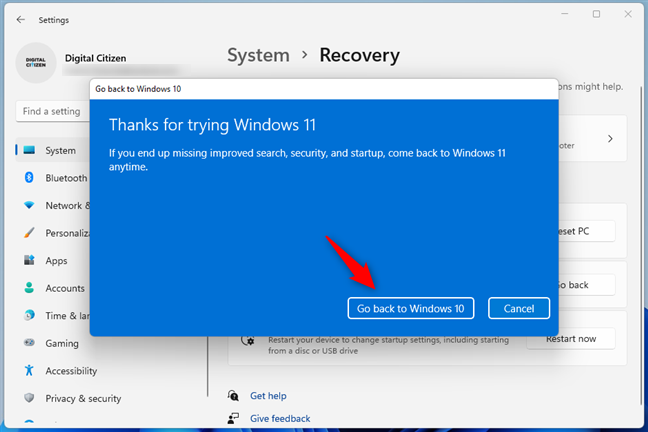Click the Reset PC button
Viewport: 648px width, 432px height.
[587, 231]
